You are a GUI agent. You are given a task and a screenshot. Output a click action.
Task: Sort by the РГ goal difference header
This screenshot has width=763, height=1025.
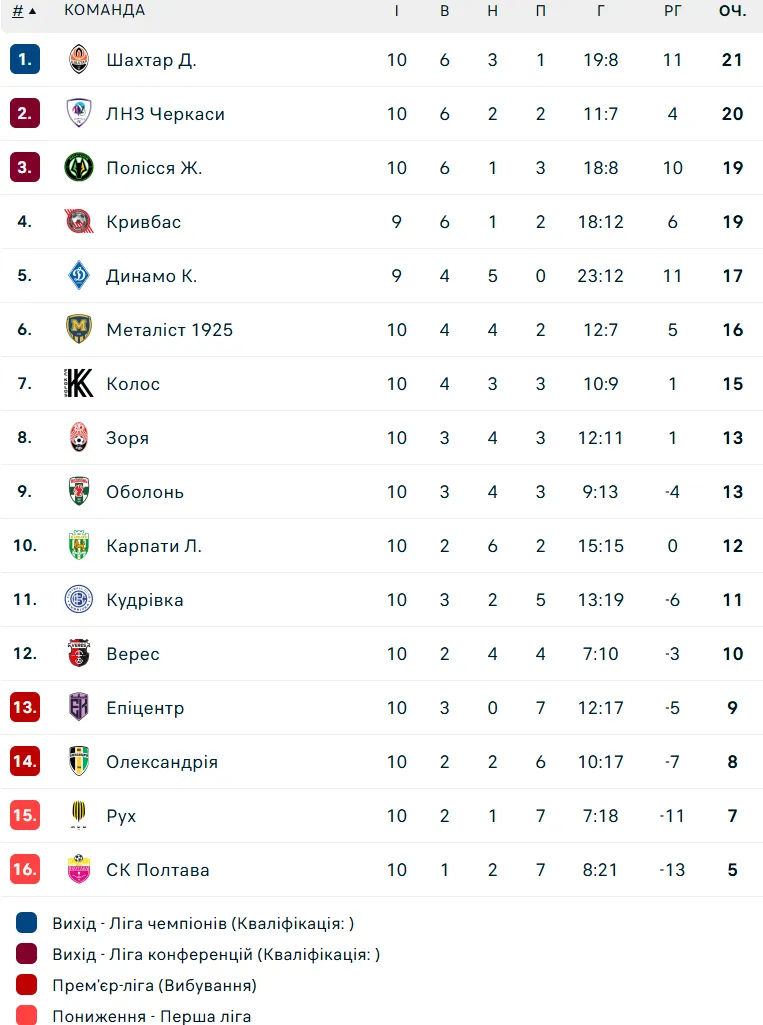coord(672,11)
